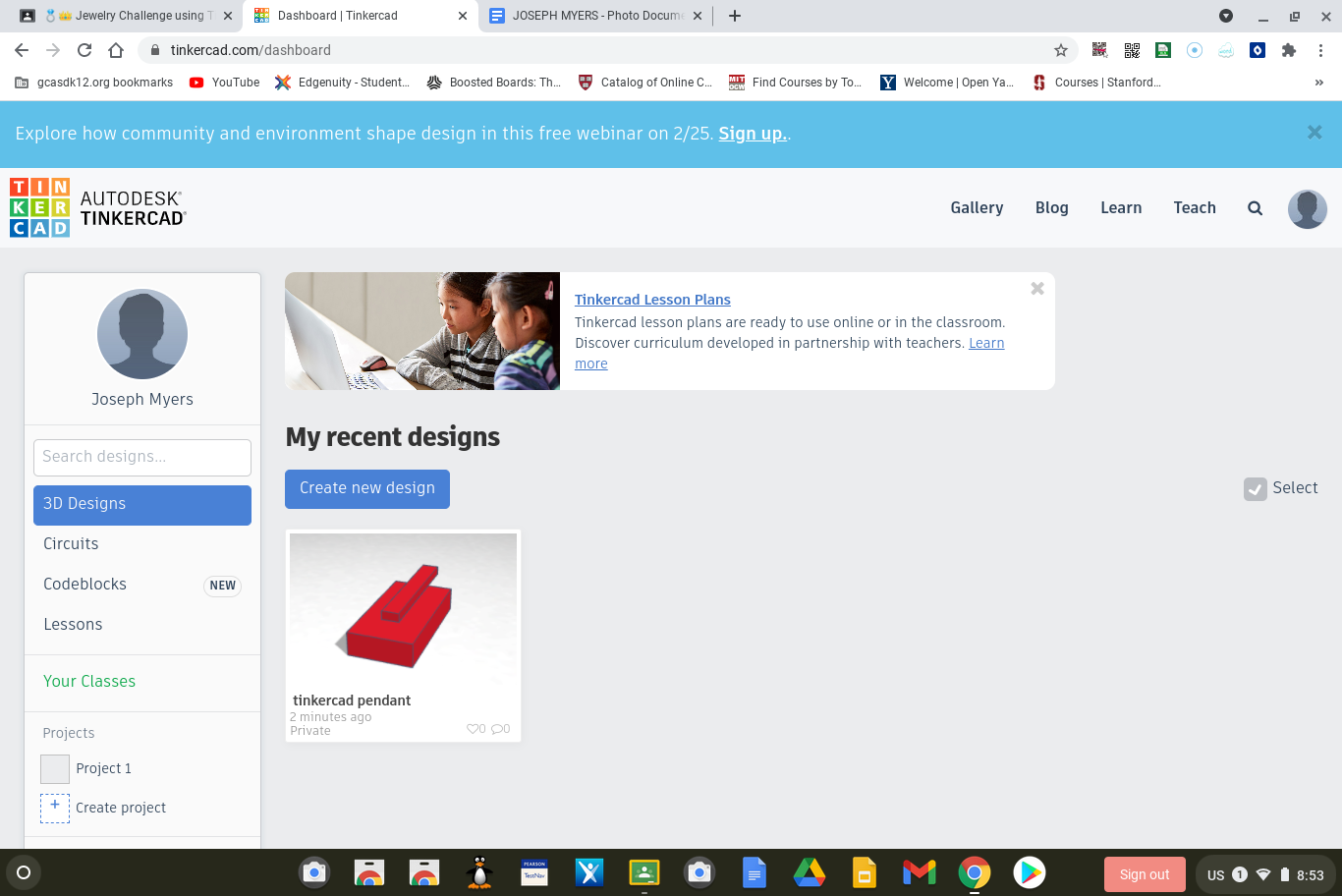Screen dimensions: 1342x896
Task: Open the Teach section in the navigation
Action: click(x=1195, y=207)
